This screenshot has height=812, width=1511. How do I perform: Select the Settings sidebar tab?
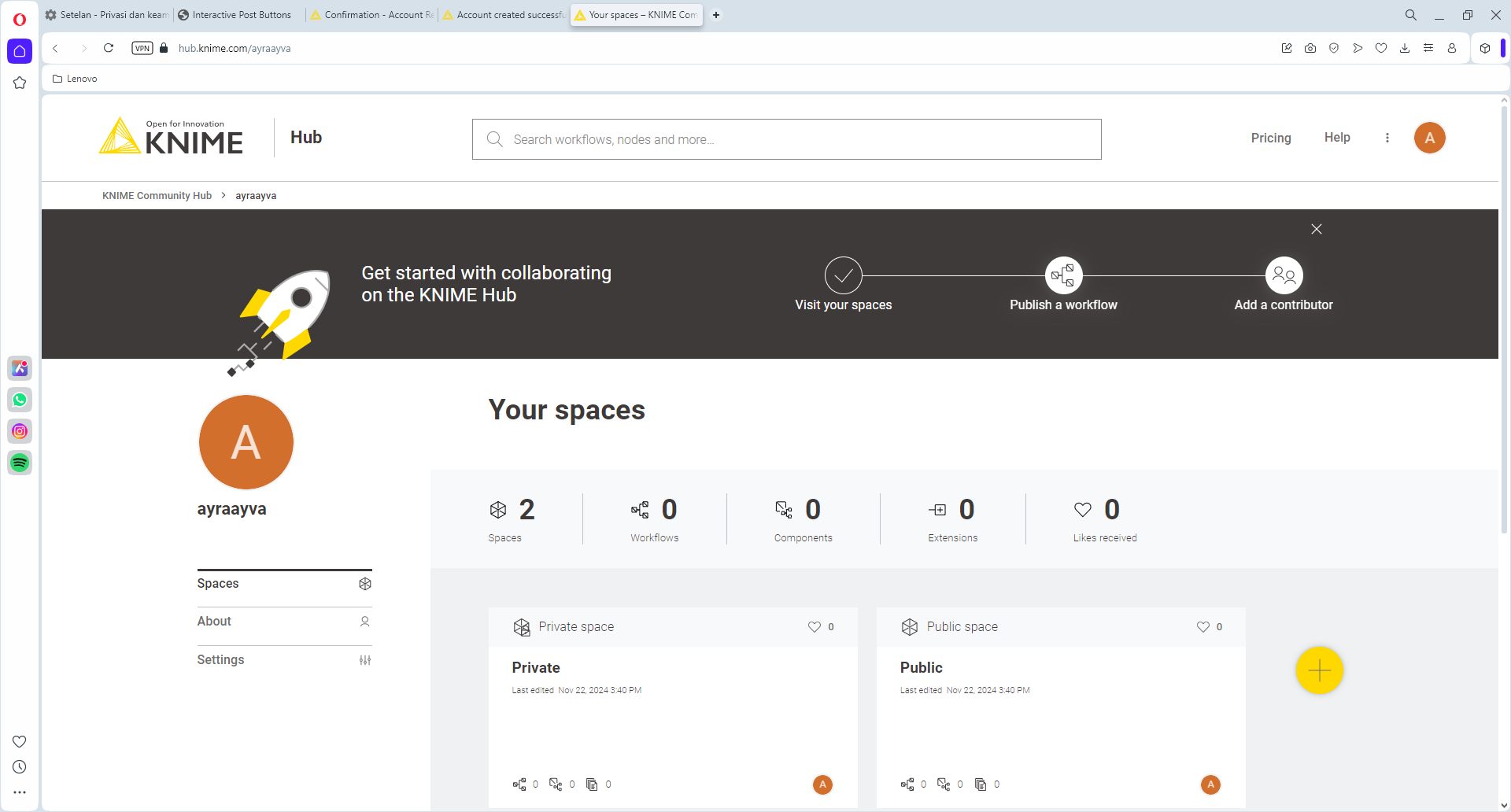(284, 660)
